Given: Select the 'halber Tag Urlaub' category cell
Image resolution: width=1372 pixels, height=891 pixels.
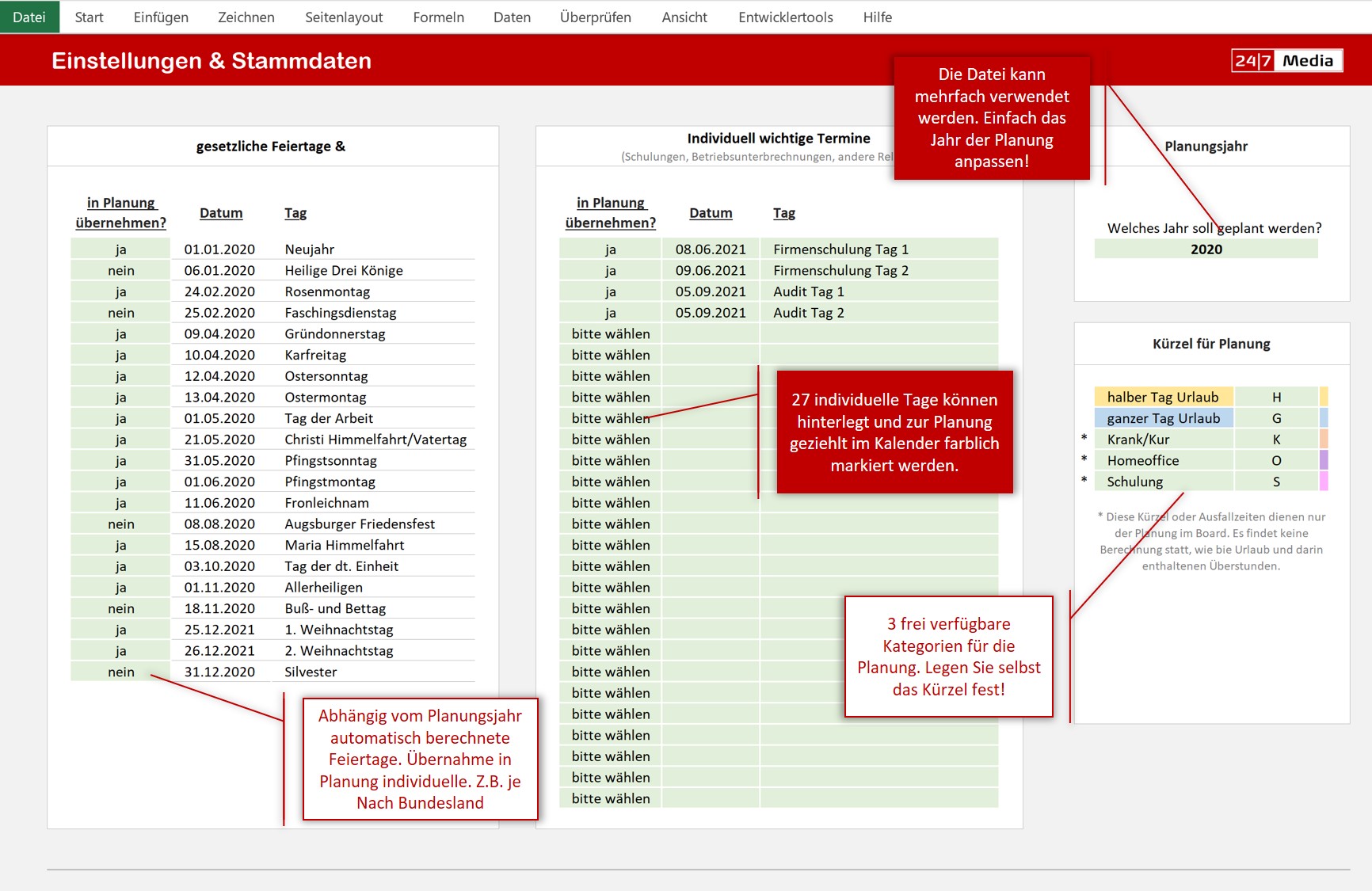Looking at the screenshot, I should tap(1163, 397).
